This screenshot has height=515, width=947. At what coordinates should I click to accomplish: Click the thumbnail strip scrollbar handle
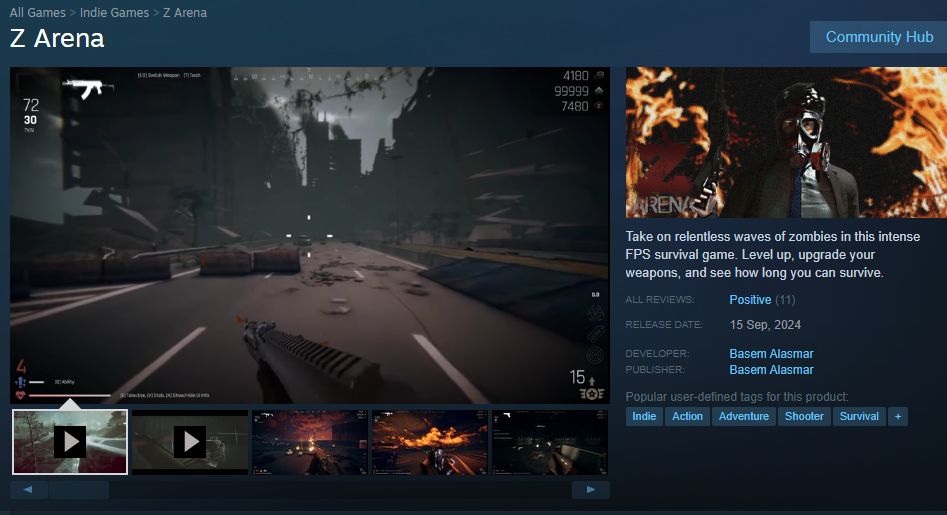(x=79, y=490)
